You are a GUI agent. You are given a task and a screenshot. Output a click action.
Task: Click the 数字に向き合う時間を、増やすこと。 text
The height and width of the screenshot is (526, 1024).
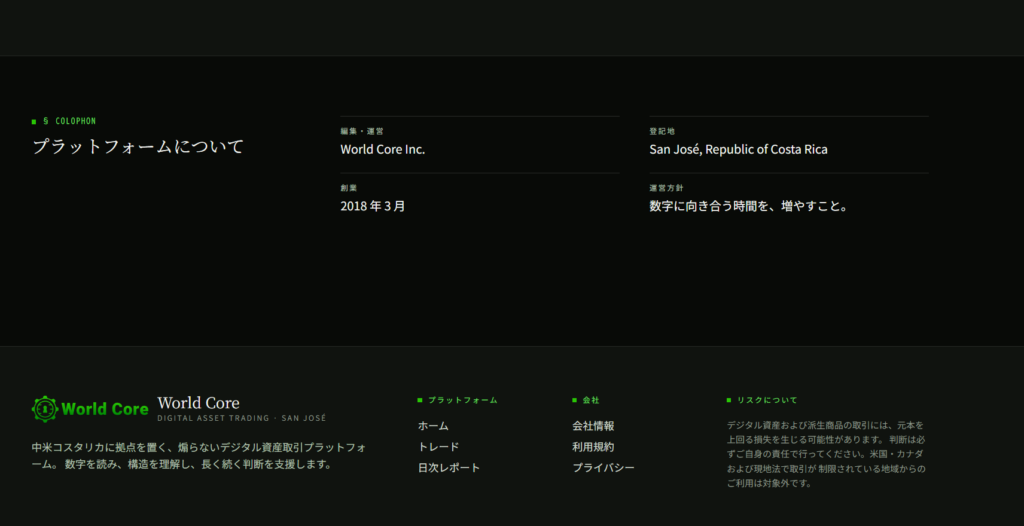click(748, 206)
